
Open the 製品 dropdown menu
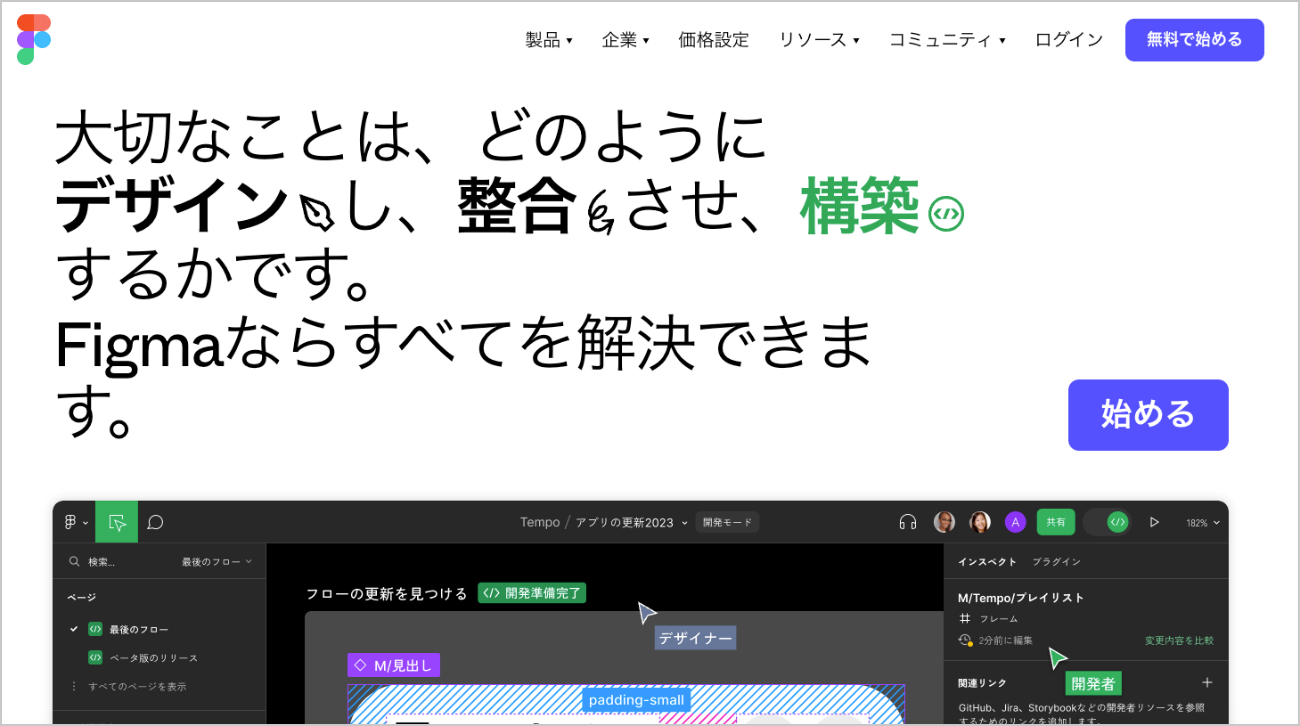pyautogui.click(x=549, y=40)
